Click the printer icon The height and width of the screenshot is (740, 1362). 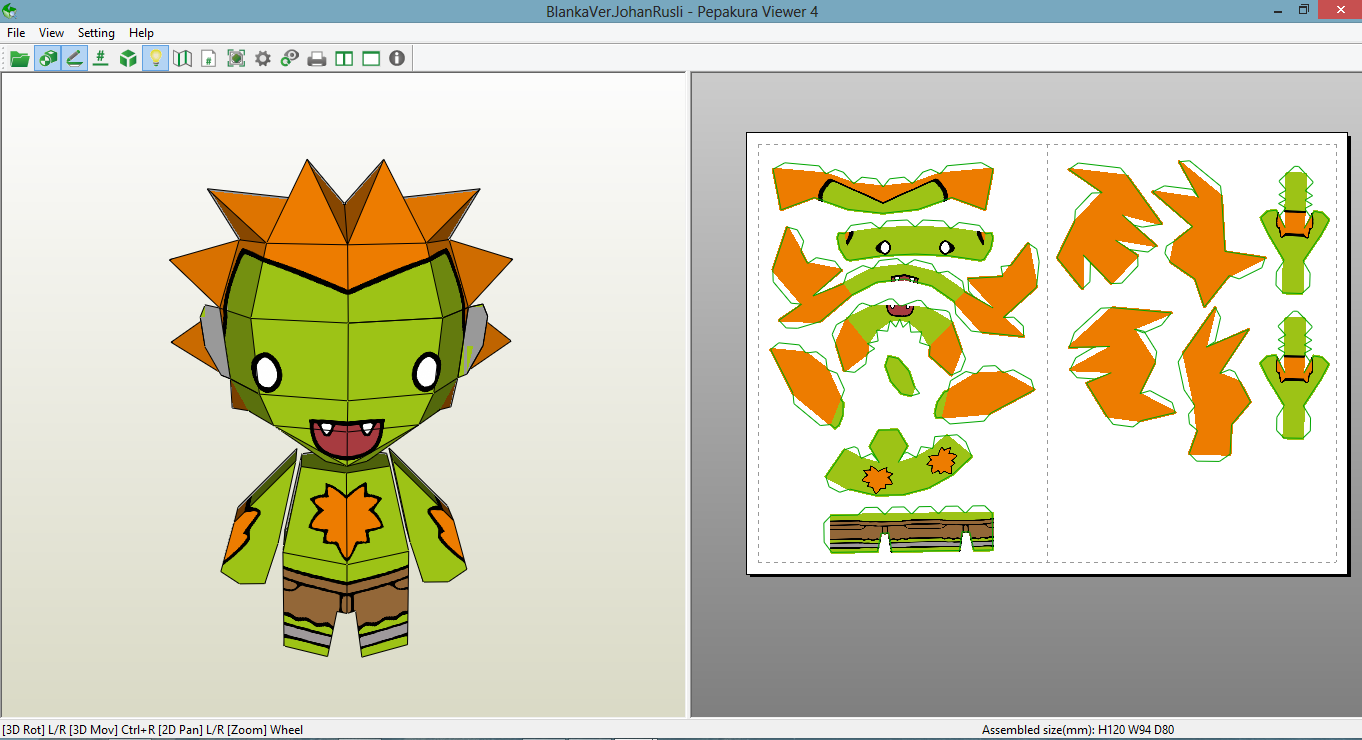click(x=317, y=59)
